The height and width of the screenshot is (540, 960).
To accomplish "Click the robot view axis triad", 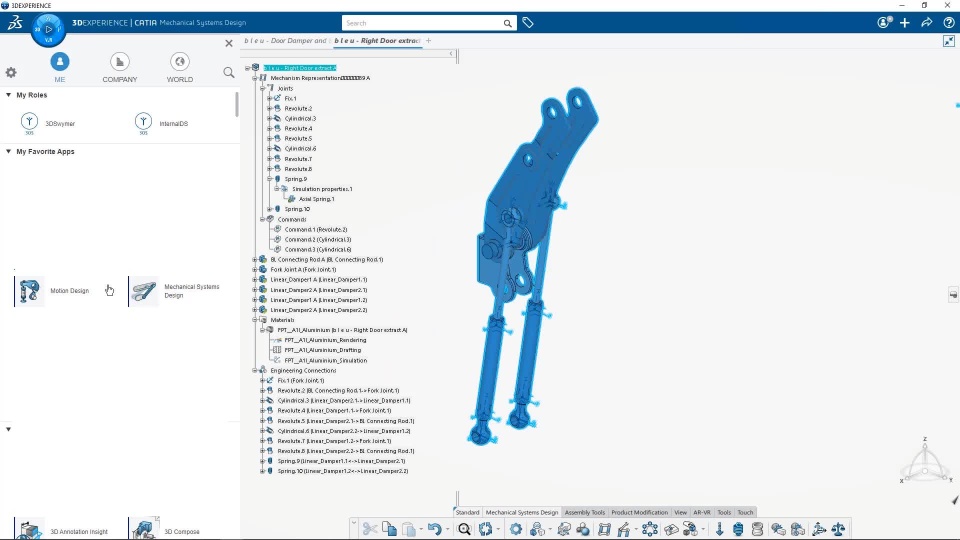I will point(925,462).
